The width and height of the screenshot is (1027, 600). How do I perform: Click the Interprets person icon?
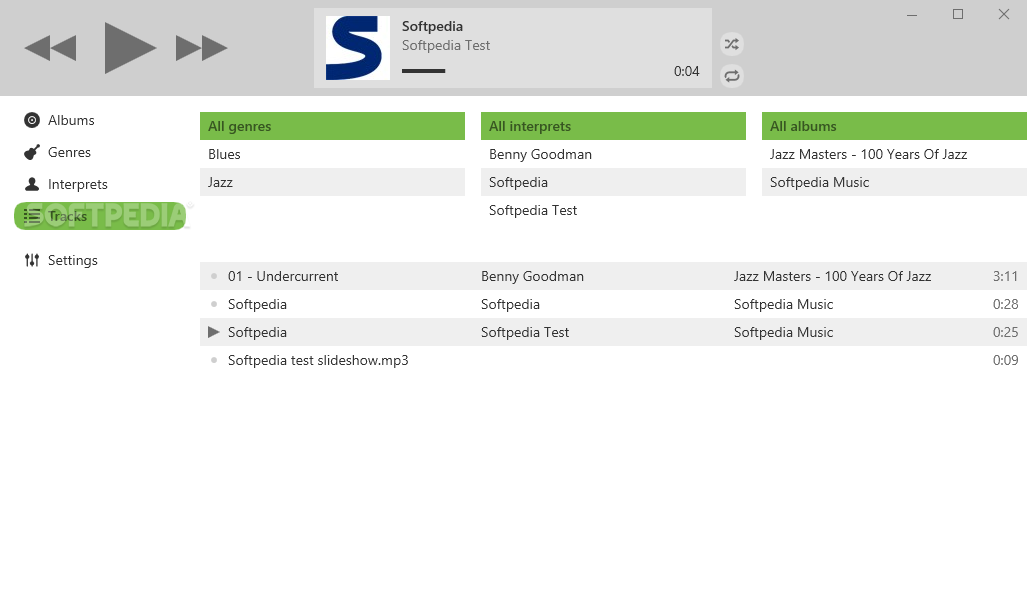32,184
